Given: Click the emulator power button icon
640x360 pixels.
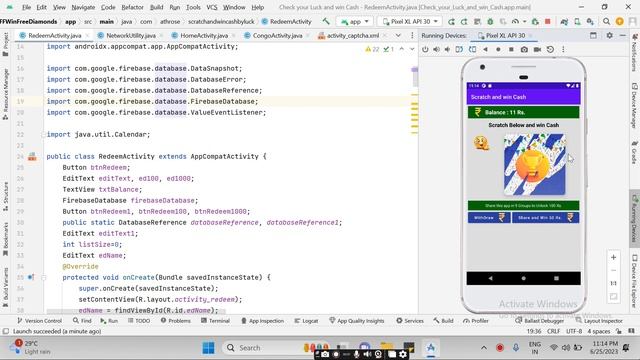Looking at the screenshot, I should point(425,49).
